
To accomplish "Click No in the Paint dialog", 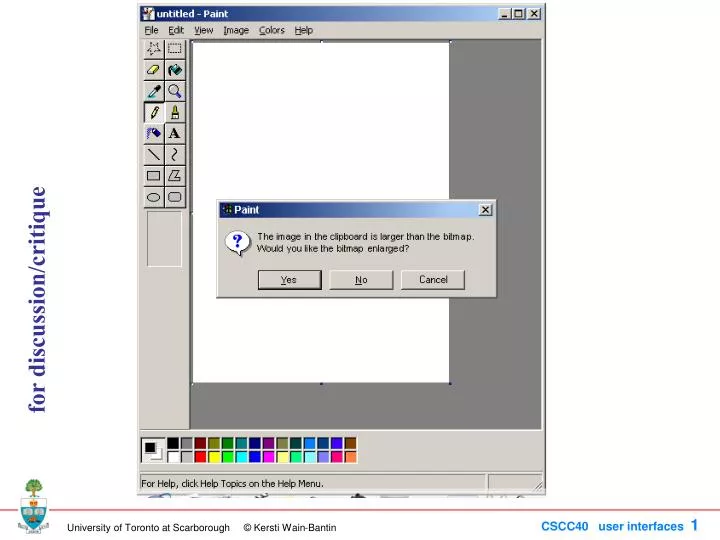I will tap(361, 280).
